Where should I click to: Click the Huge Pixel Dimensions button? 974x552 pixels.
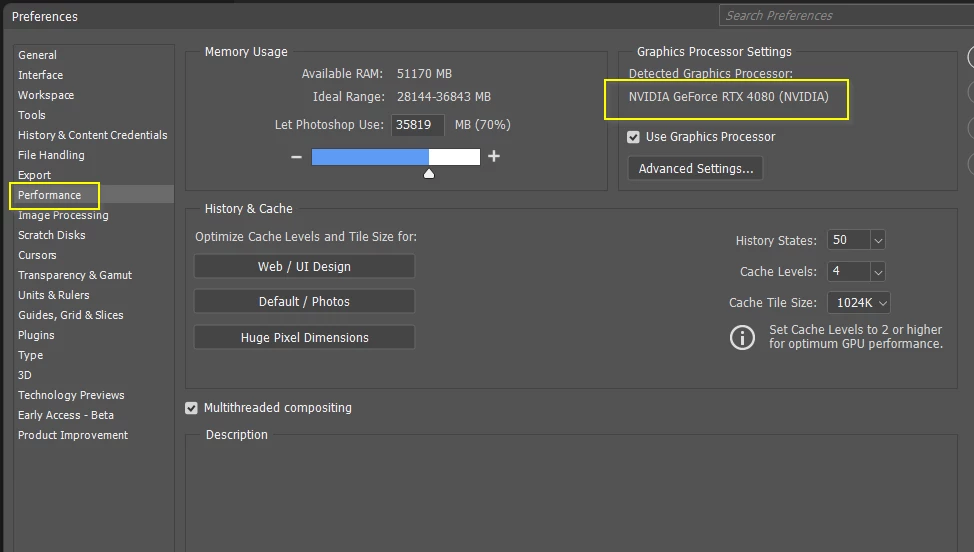pos(304,338)
